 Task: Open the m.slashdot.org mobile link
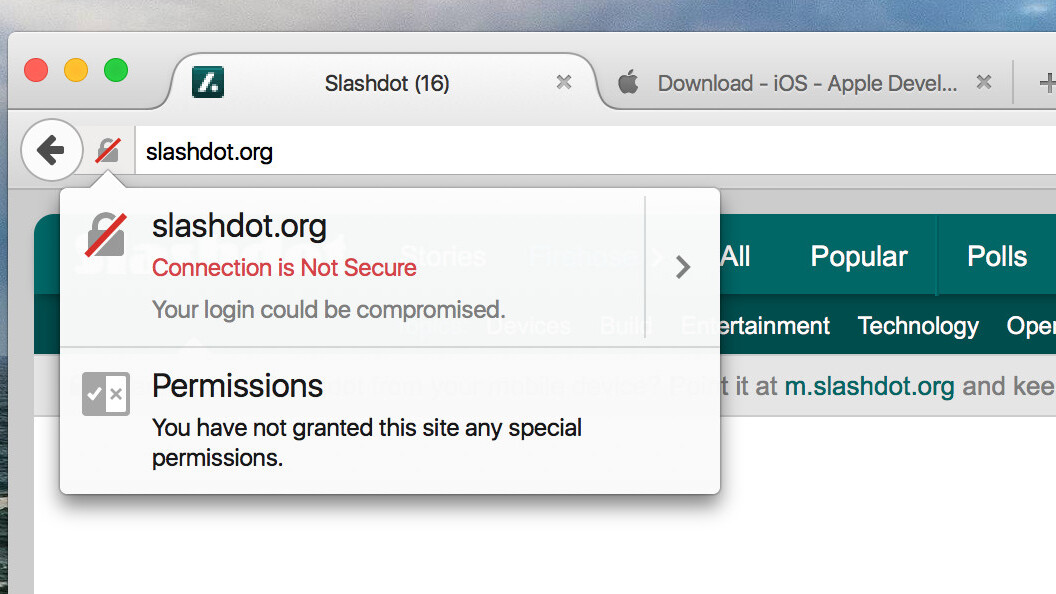(869, 386)
